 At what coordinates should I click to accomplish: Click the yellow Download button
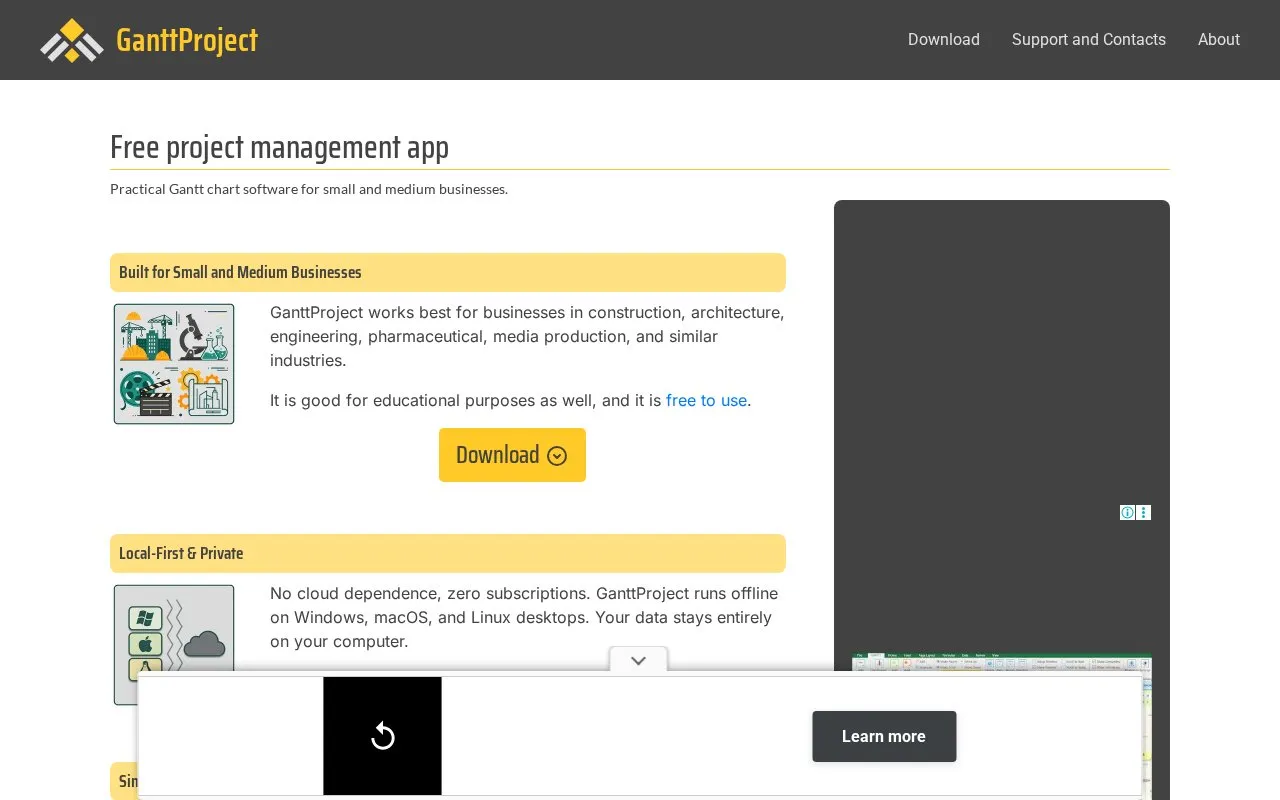coord(512,455)
